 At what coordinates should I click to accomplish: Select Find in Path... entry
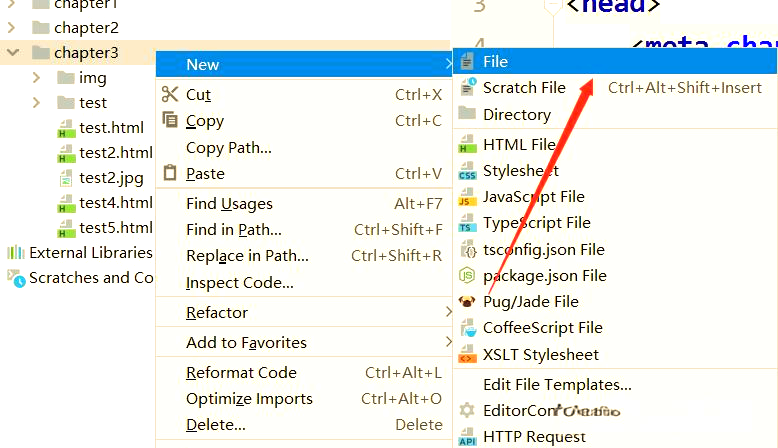(x=304, y=229)
